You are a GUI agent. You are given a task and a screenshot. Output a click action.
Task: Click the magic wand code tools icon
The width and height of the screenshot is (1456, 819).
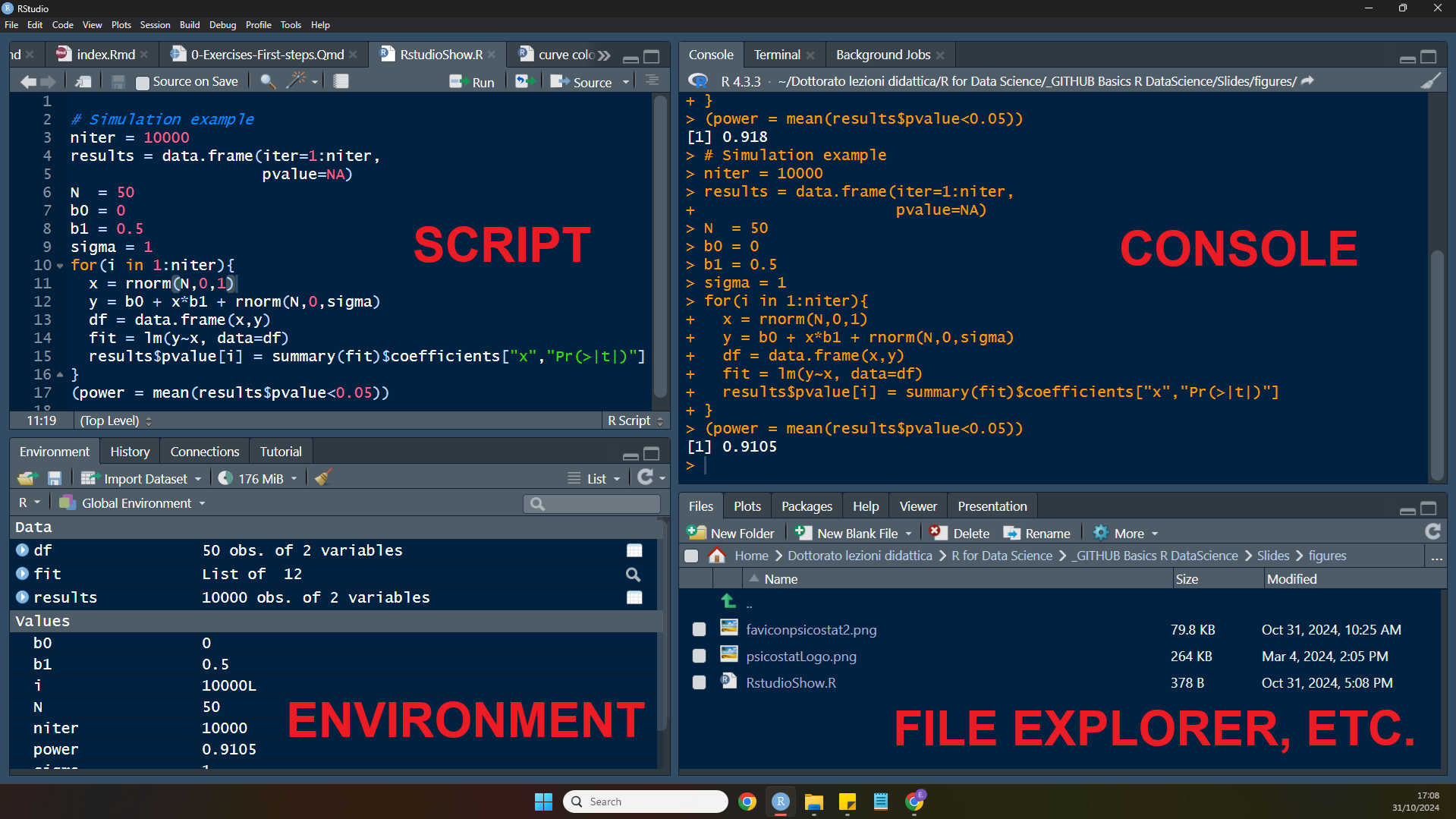296,81
